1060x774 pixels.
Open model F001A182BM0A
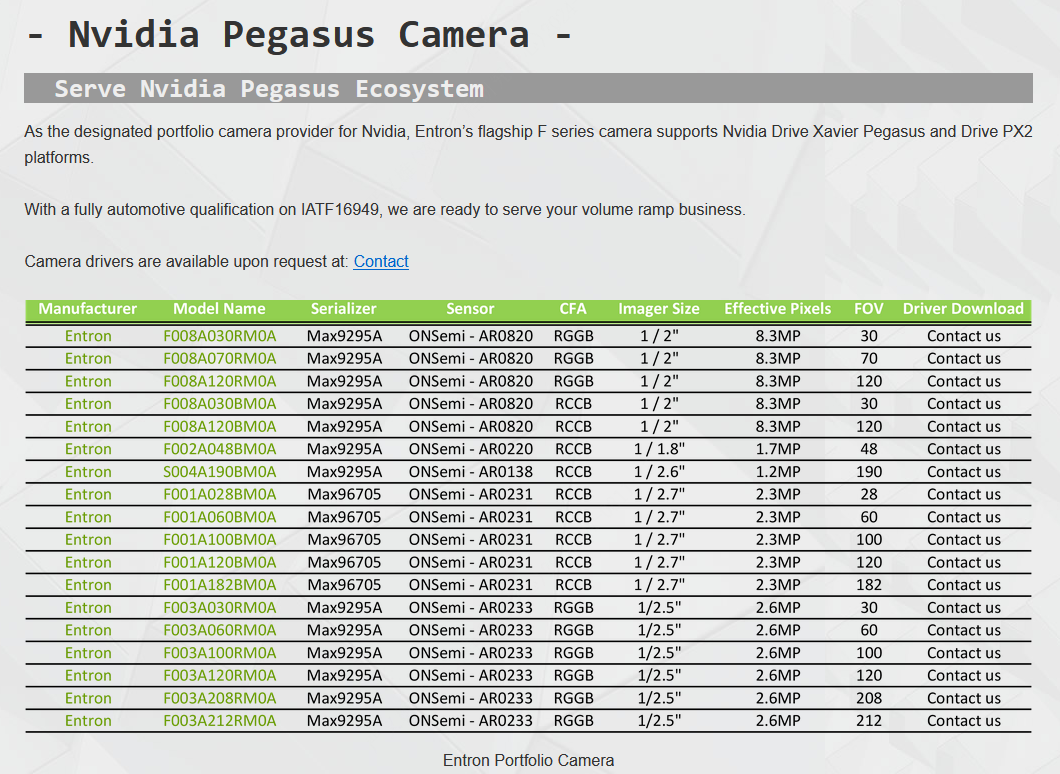(220, 585)
